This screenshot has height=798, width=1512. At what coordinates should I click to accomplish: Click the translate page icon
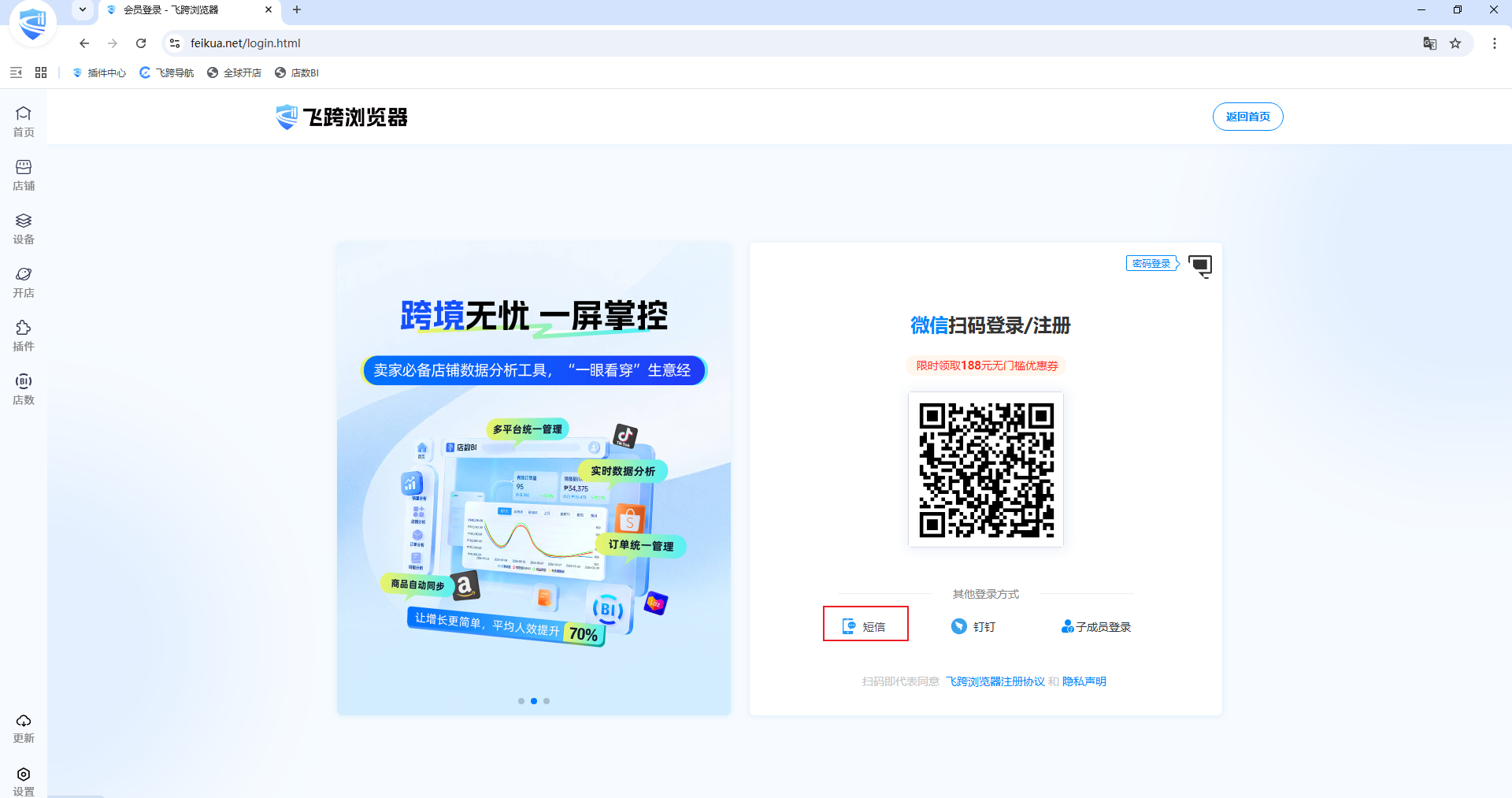coord(1430,43)
